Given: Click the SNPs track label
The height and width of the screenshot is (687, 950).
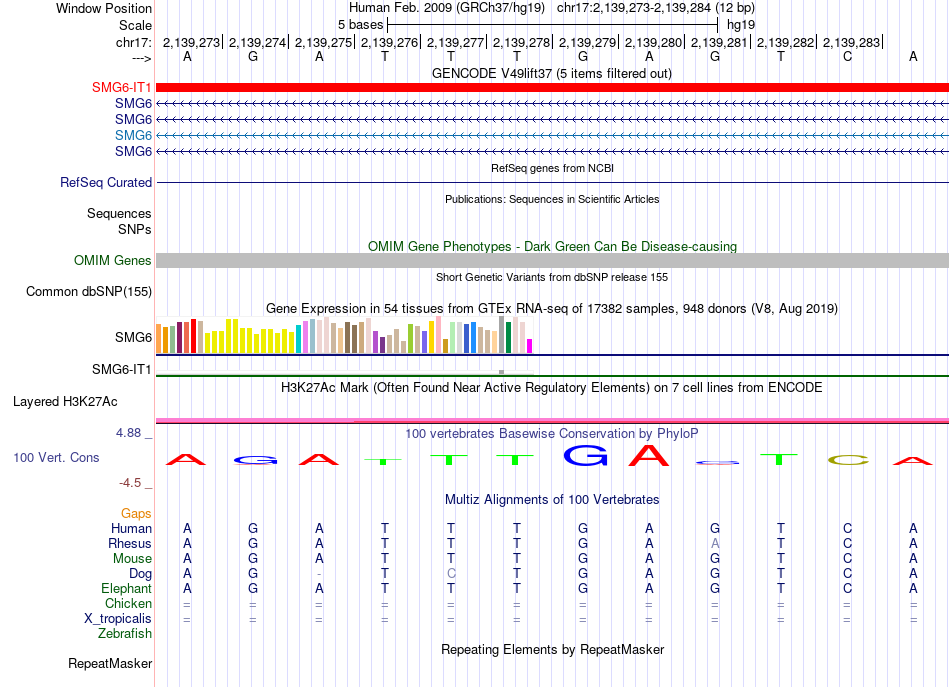Looking at the screenshot, I should pyautogui.click(x=135, y=230).
